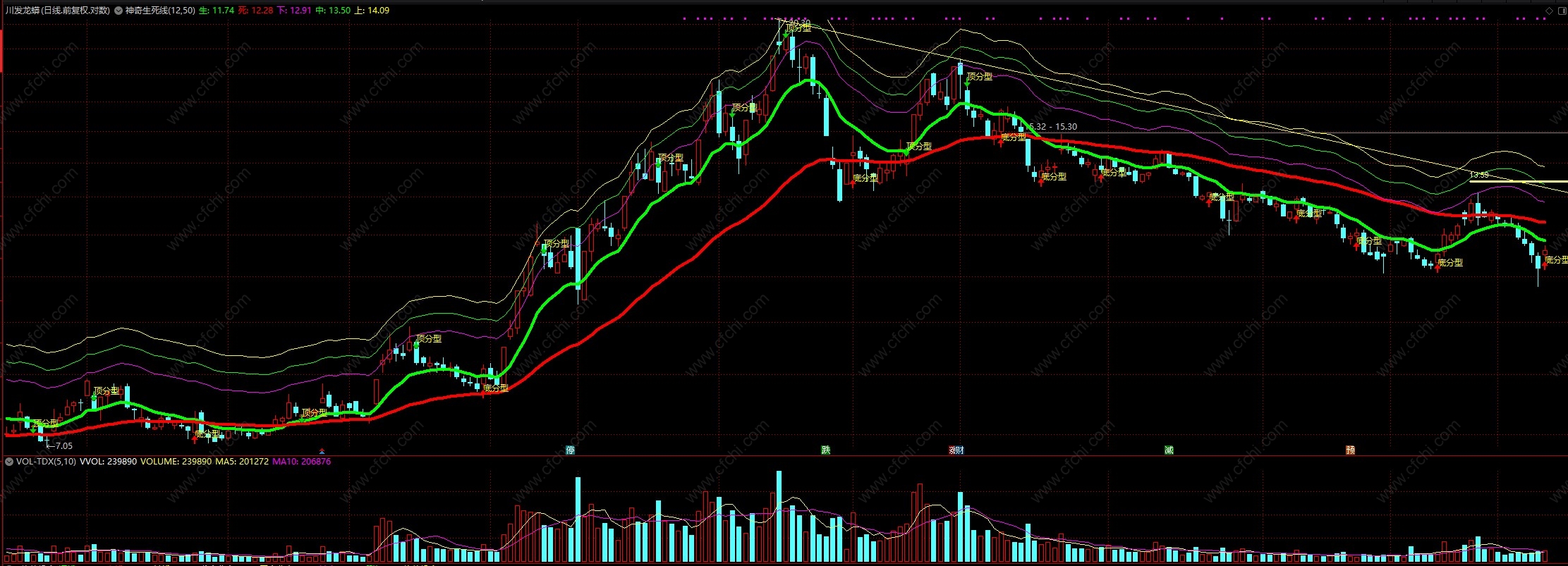
Task: Click the 13.59 price label on yellow line
Action: pyautogui.click(x=1479, y=175)
